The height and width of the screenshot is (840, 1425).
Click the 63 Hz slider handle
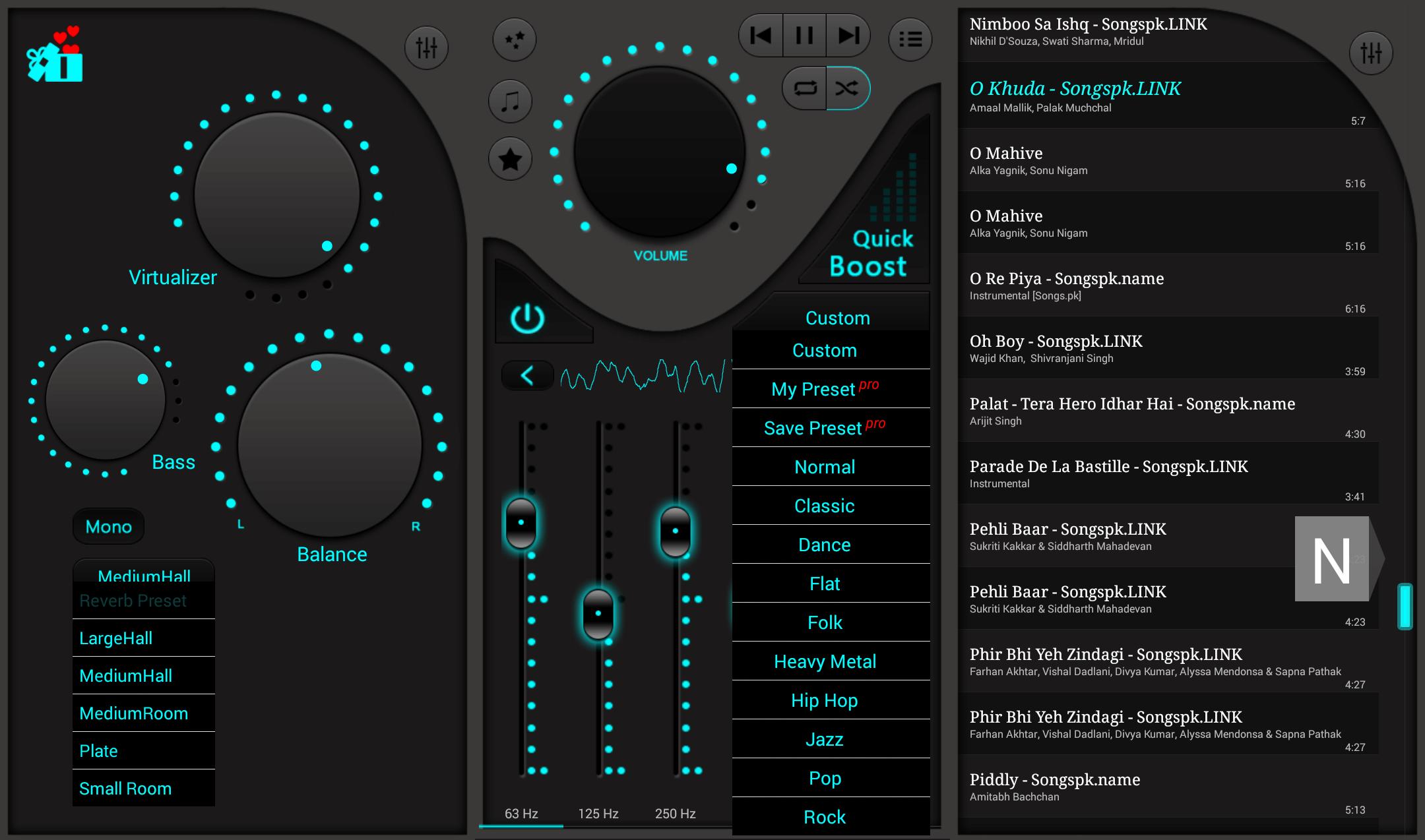click(x=521, y=523)
